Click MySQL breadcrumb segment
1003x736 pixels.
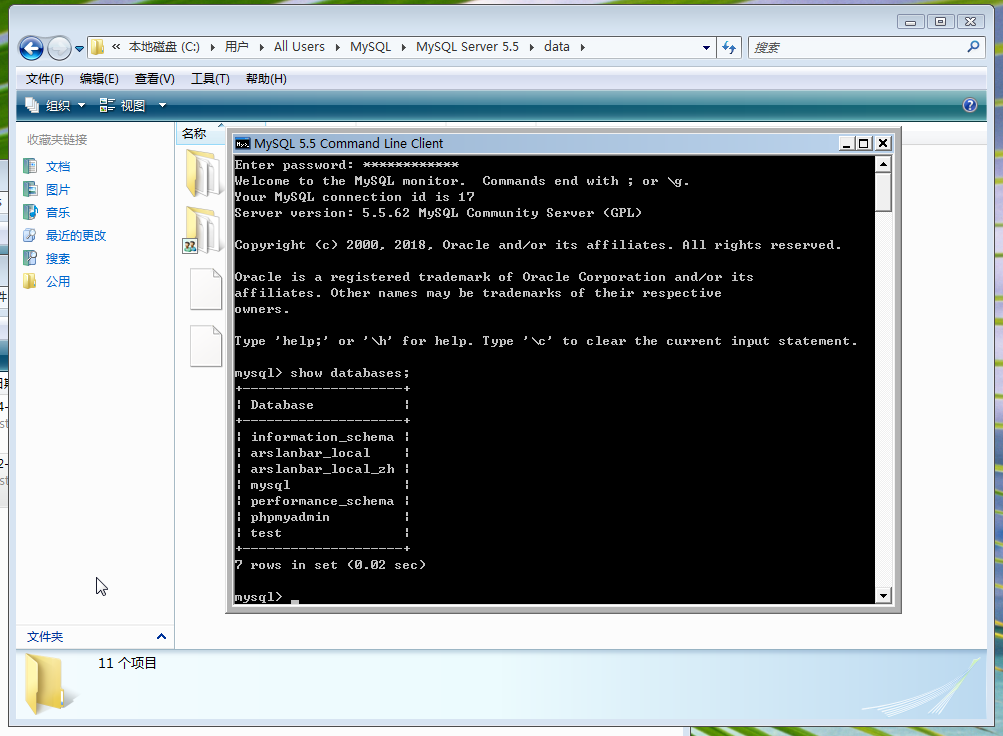click(x=370, y=47)
